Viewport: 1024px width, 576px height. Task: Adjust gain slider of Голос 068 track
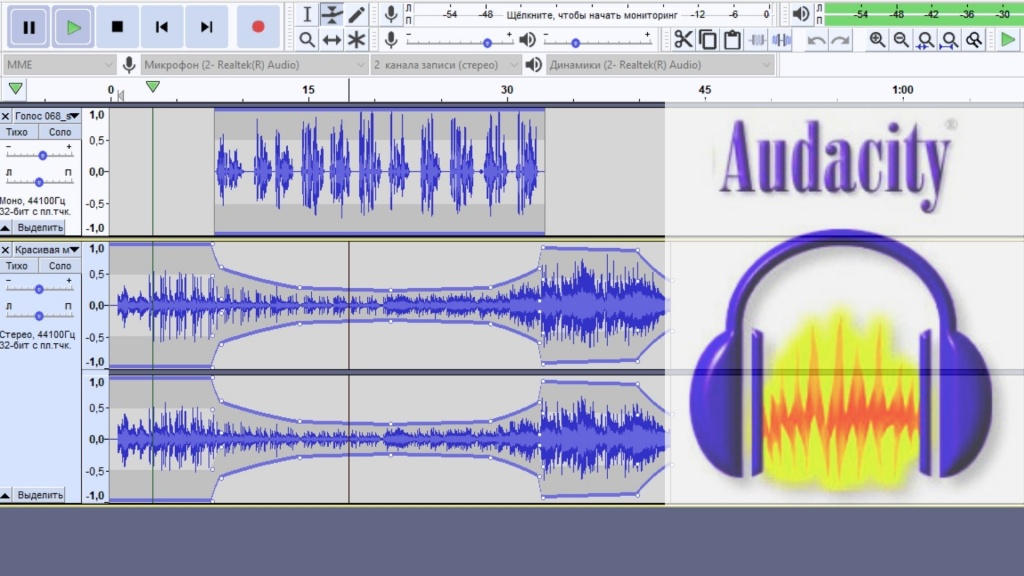(39, 155)
